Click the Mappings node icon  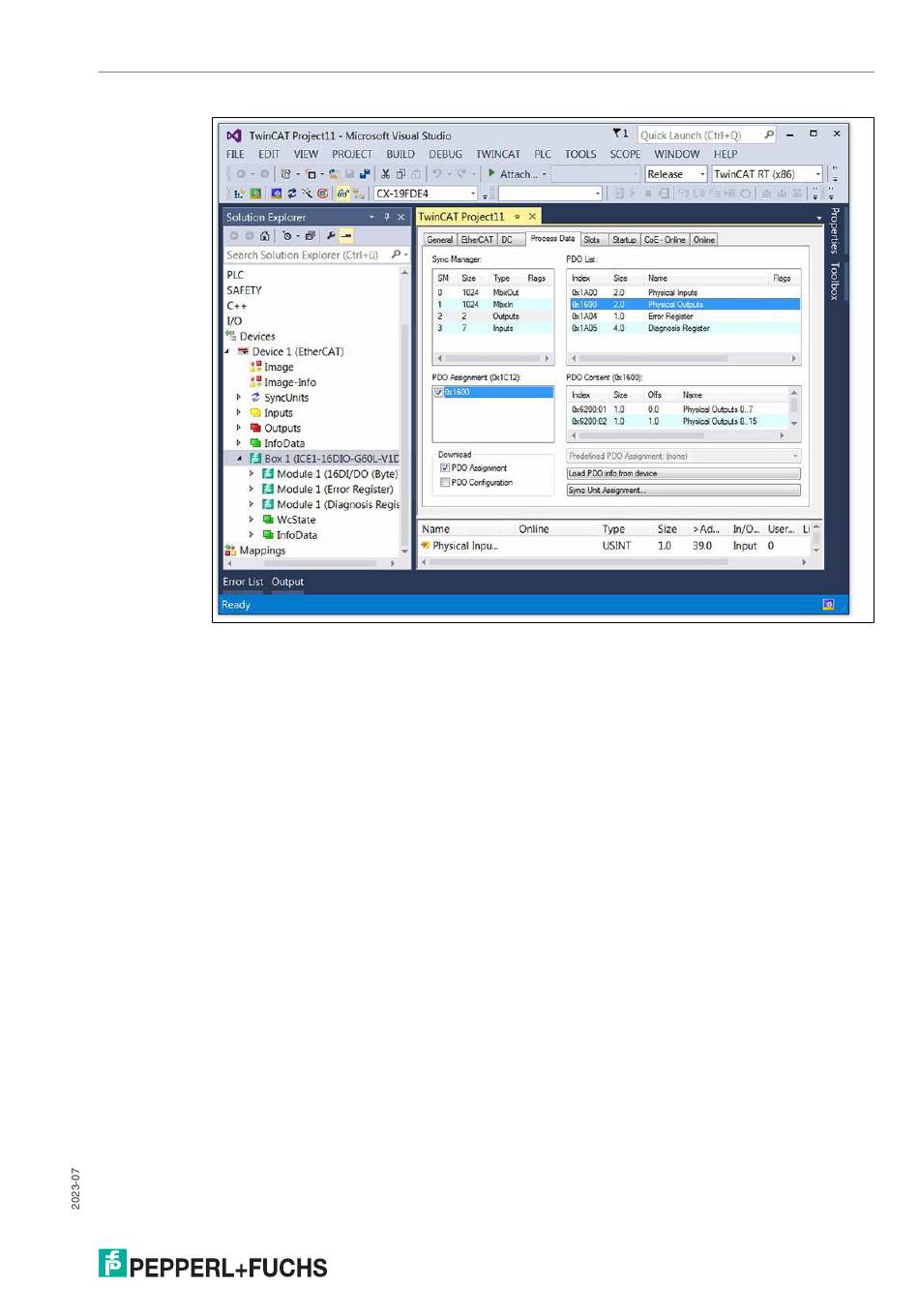pyautogui.click(x=230, y=551)
